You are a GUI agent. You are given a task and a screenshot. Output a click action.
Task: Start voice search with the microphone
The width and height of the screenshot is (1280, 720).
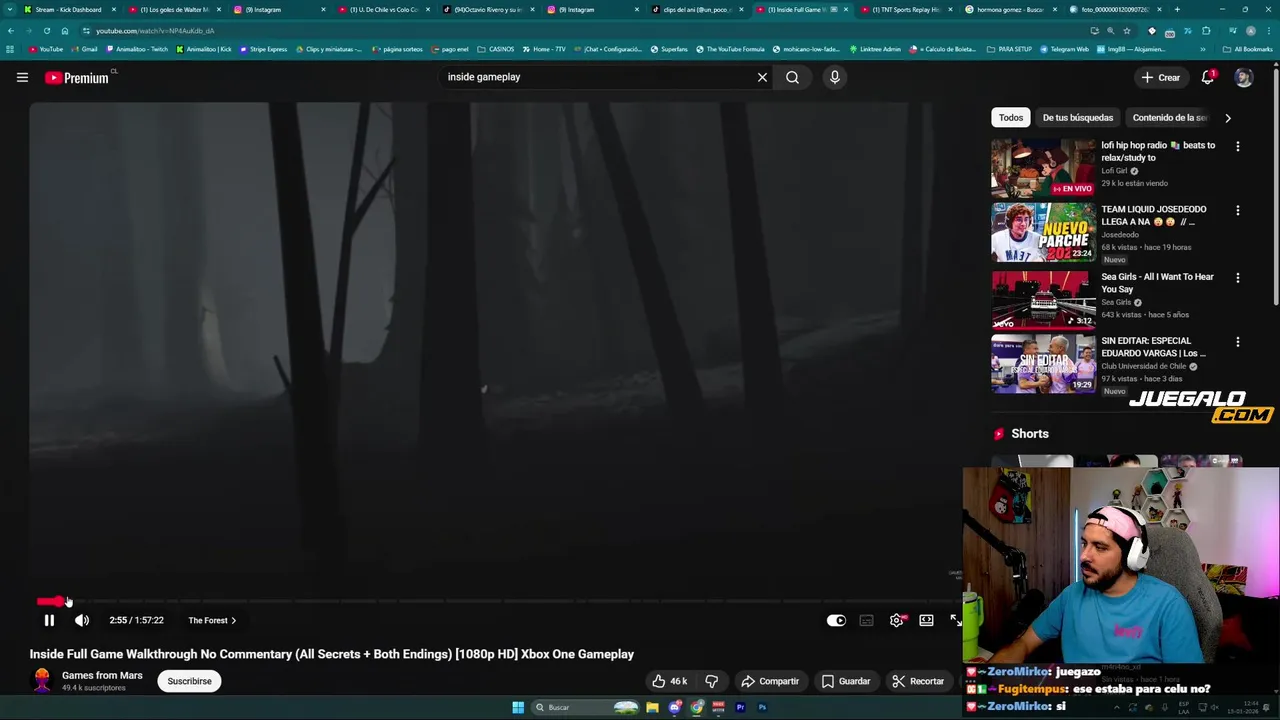click(835, 77)
